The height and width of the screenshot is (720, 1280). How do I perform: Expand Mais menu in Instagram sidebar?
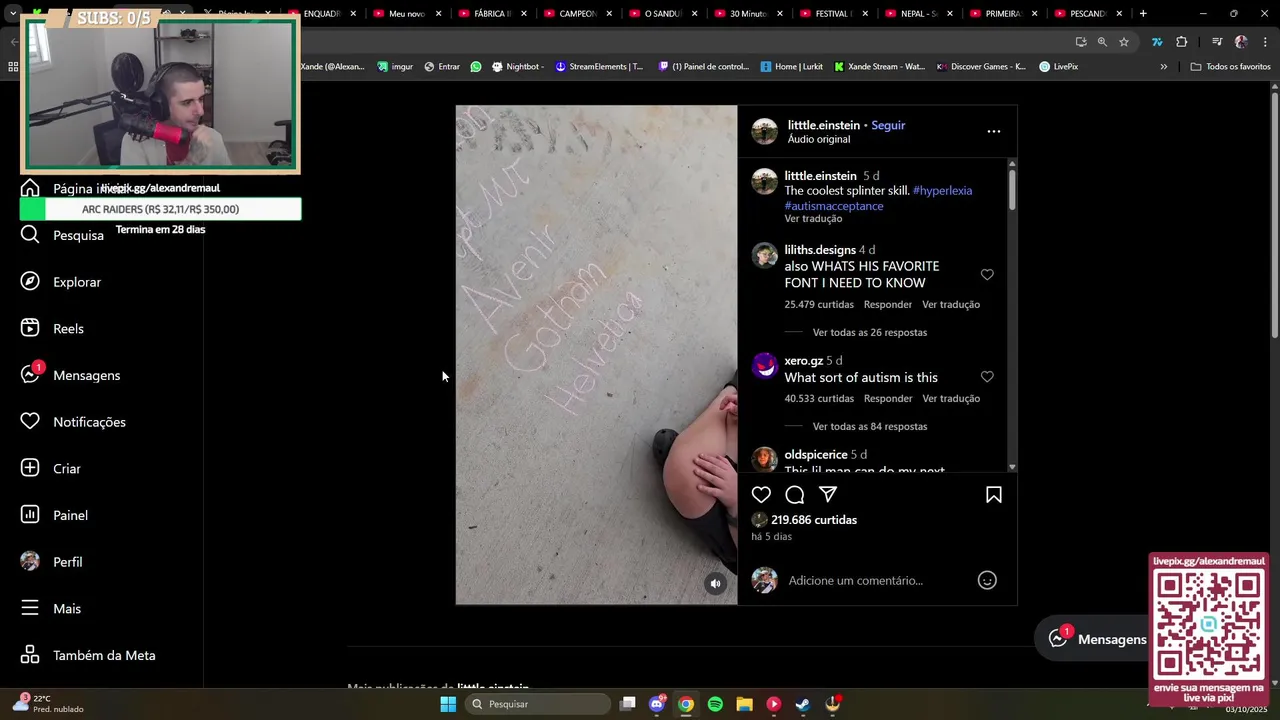51,608
